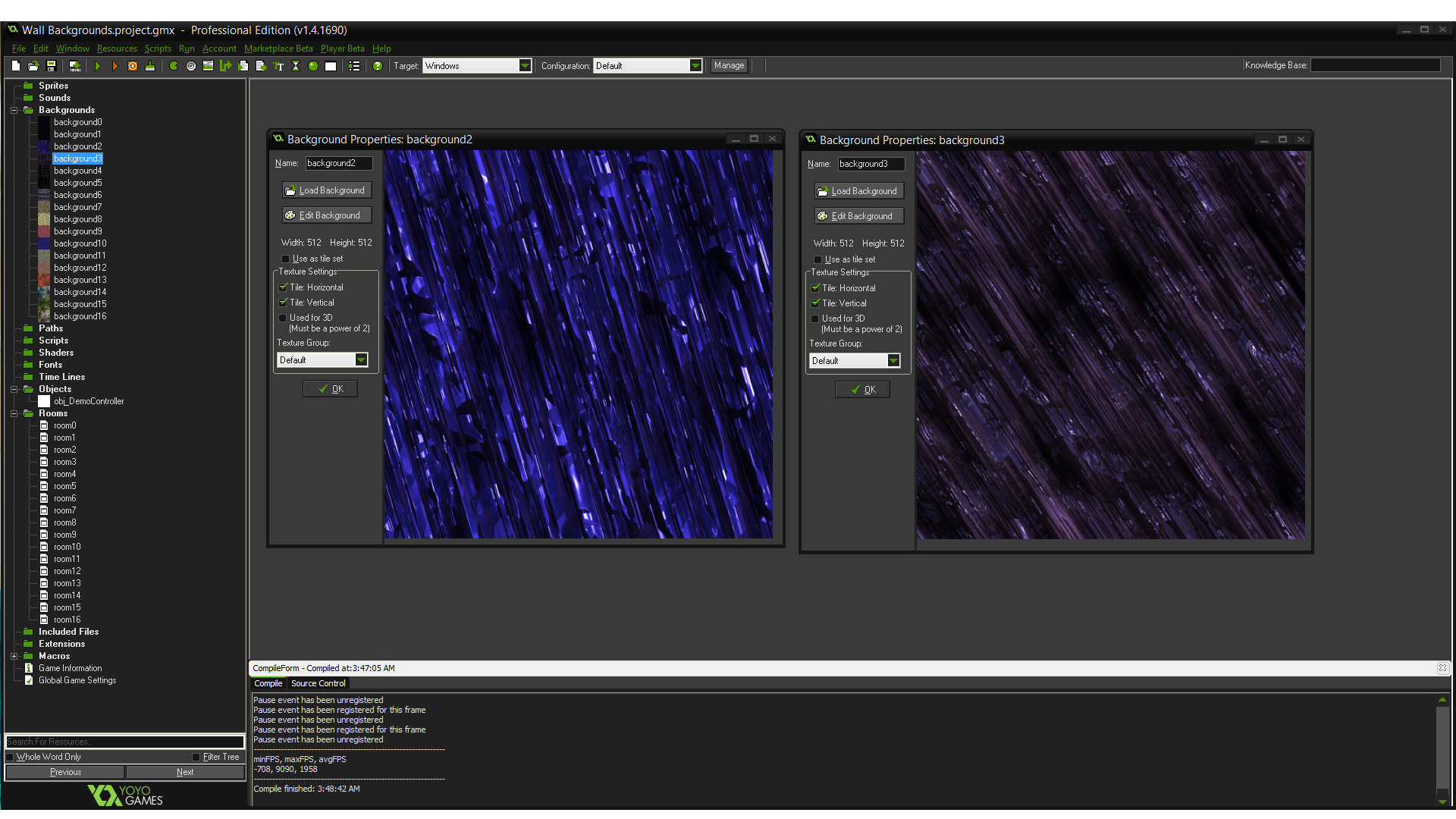Open help with the question mark icon
1456x819 pixels.
(377, 66)
